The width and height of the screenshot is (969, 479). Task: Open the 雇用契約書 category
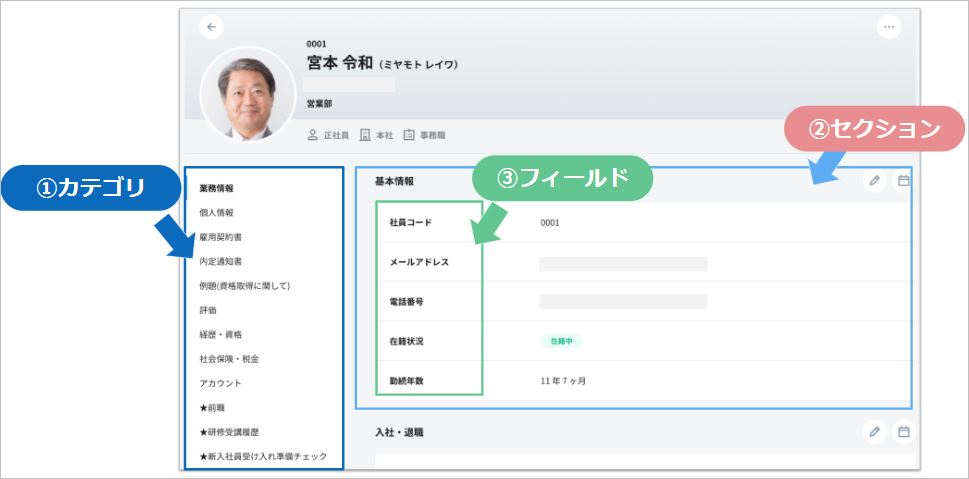point(220,237)
